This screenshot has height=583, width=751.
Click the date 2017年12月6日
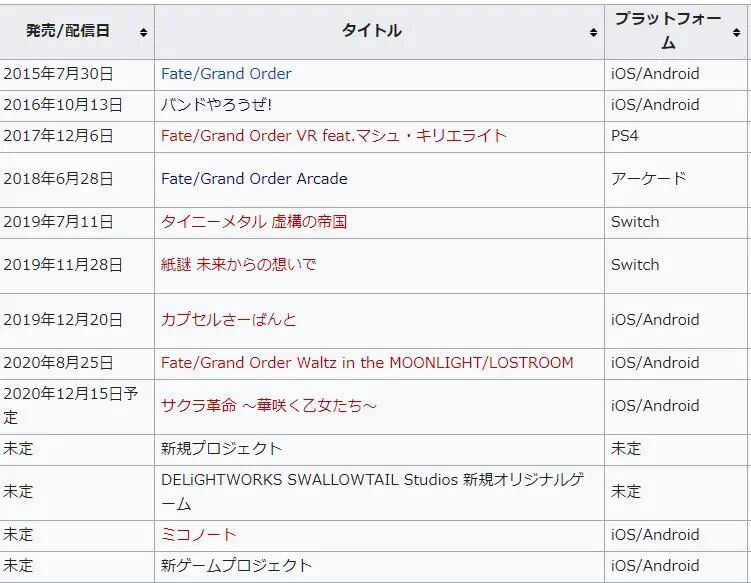coord(58,136)
